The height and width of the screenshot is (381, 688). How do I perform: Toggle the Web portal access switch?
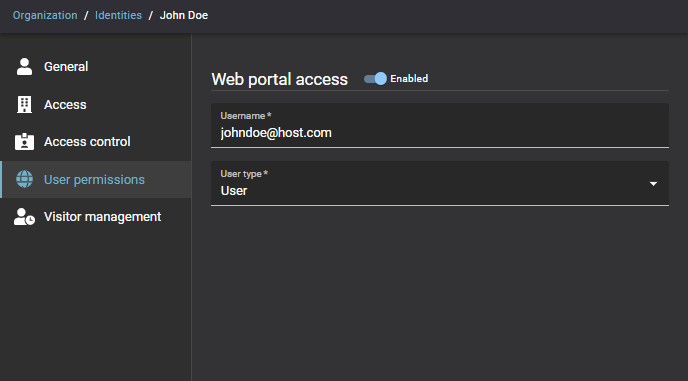click(375, 79)
